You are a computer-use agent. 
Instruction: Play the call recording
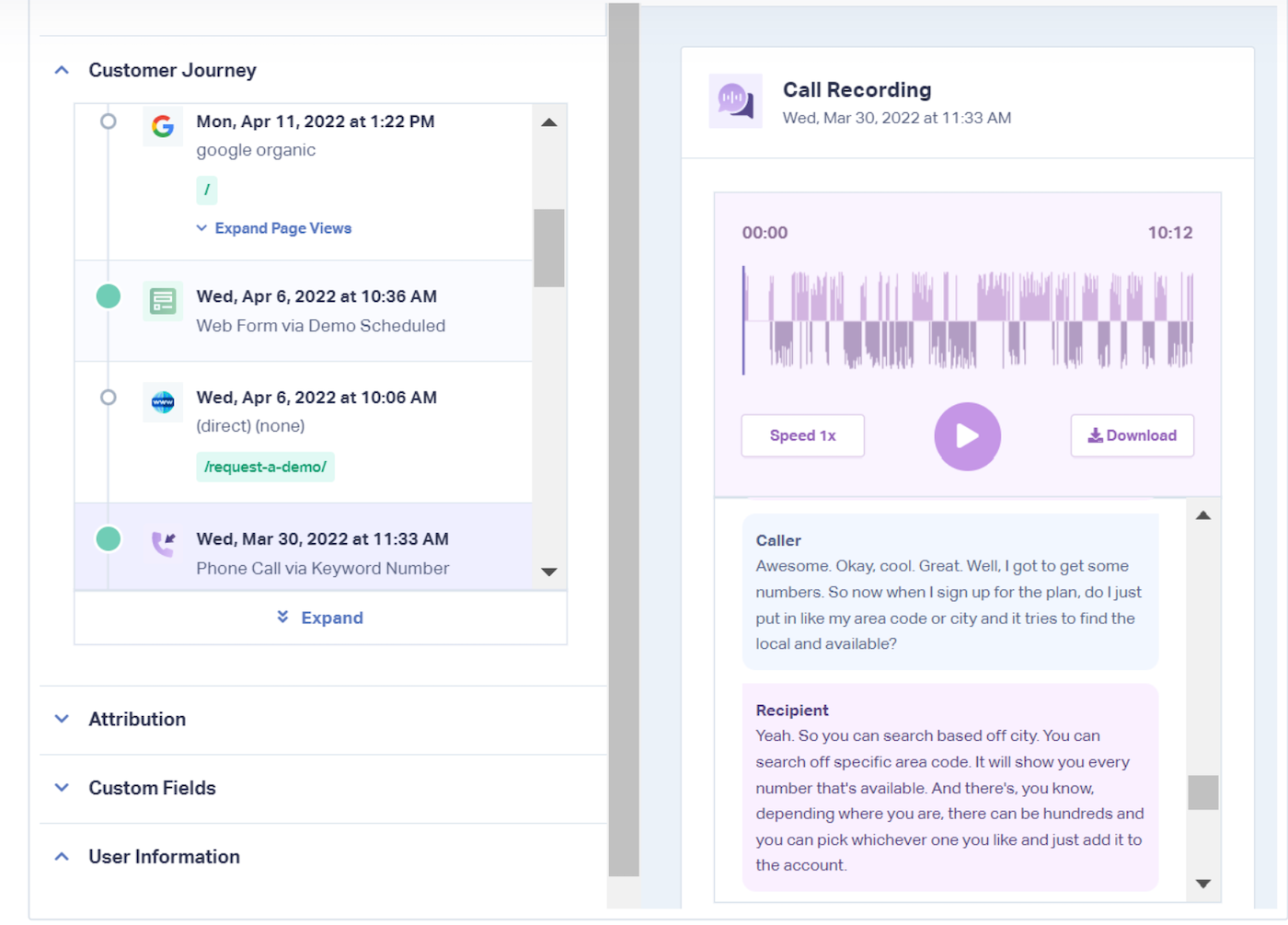click(968, 436)
